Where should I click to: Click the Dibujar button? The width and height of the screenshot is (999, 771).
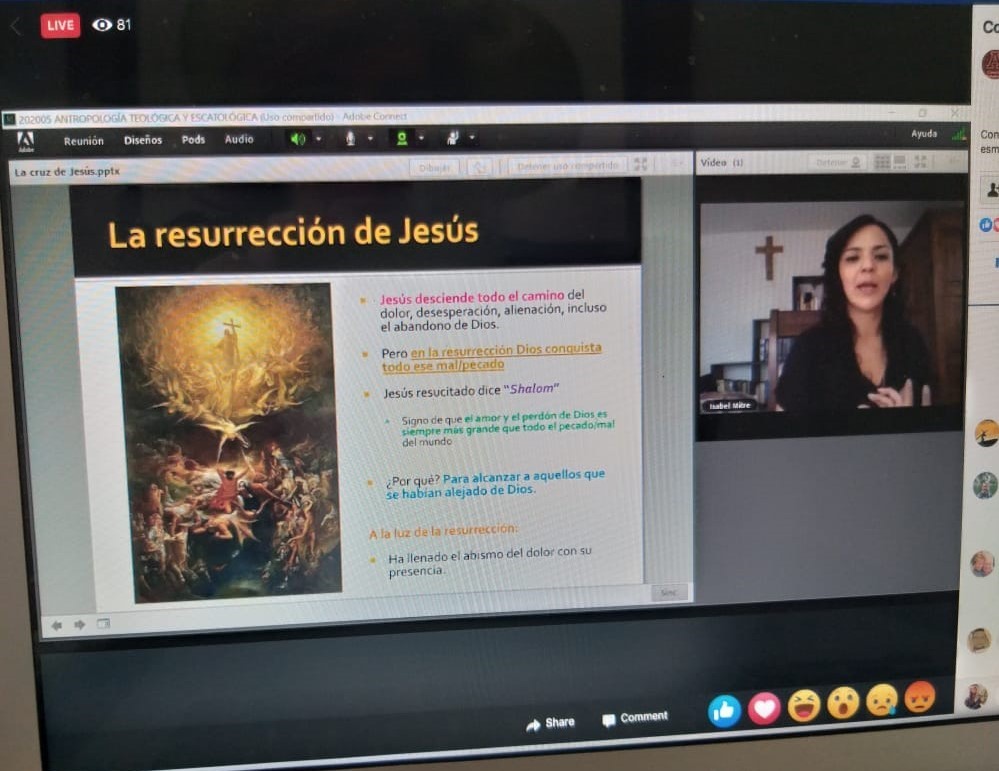[x=435, y=168]
